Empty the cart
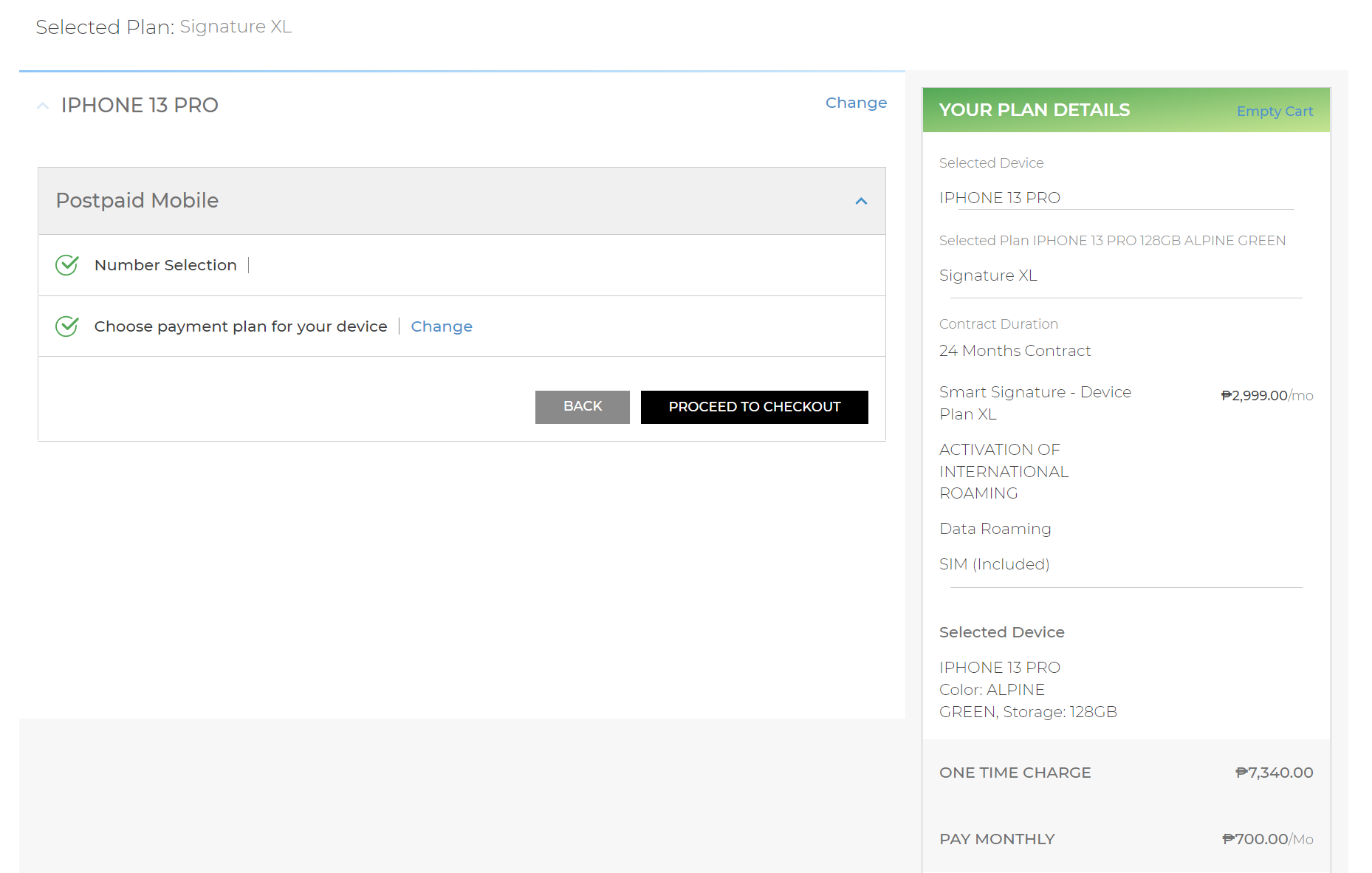The height and width of the screenshot is (873, 1372). (x=1274, y=112)
